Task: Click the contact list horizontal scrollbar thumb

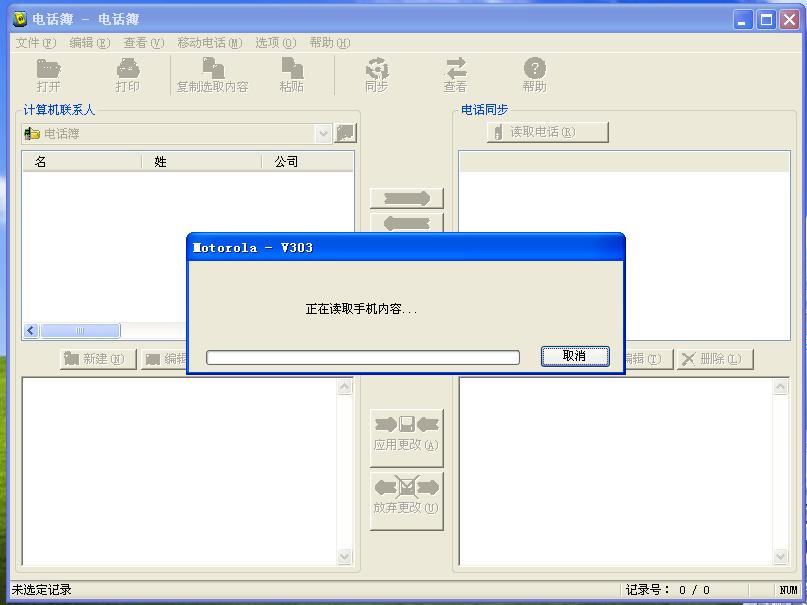Action: [x=80, y=331]
